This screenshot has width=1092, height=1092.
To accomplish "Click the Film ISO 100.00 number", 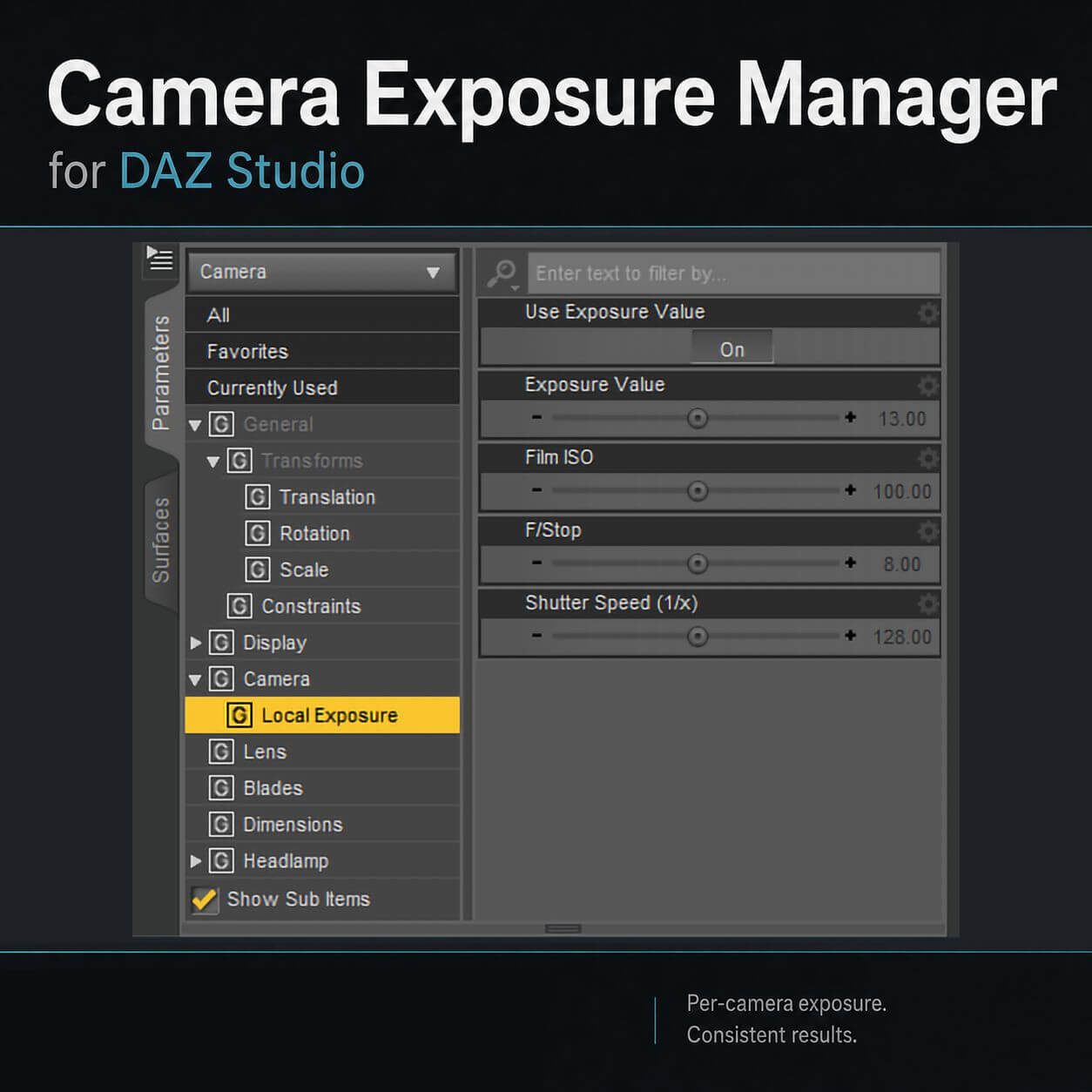I will click(x=902, y=491).
